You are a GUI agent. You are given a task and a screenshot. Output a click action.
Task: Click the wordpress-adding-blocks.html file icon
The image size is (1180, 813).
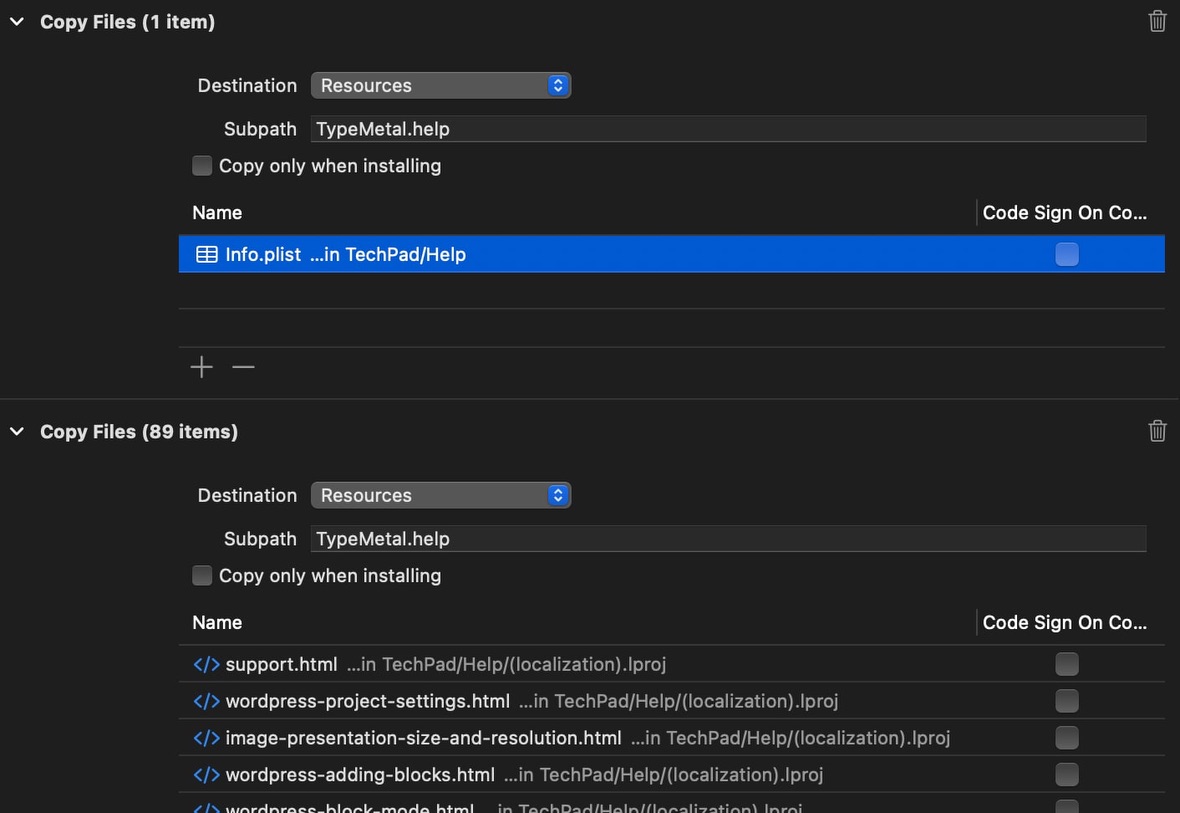click(x=206, y=775)
